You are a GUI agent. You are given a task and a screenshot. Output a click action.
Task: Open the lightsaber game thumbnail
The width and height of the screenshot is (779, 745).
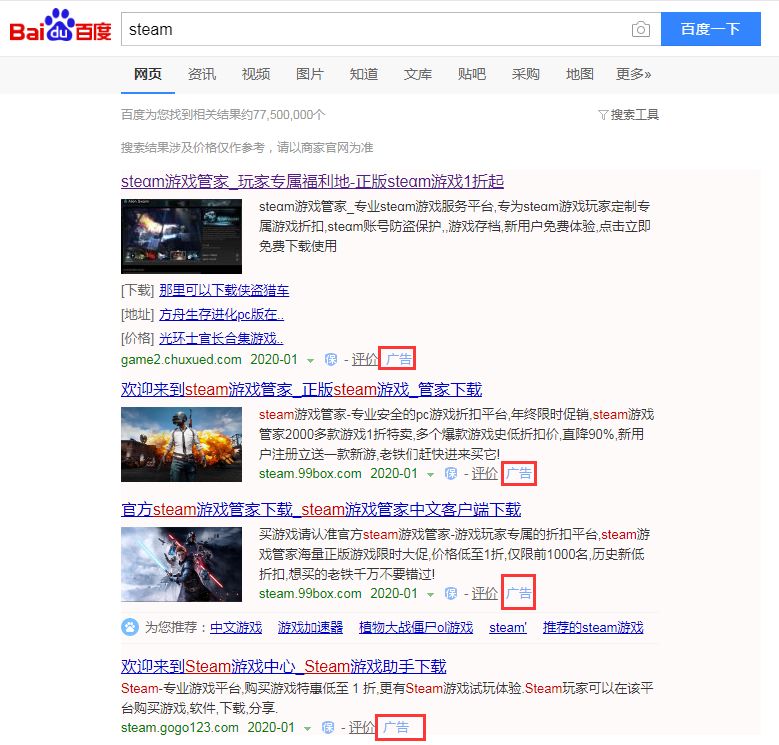click(181, 564)
